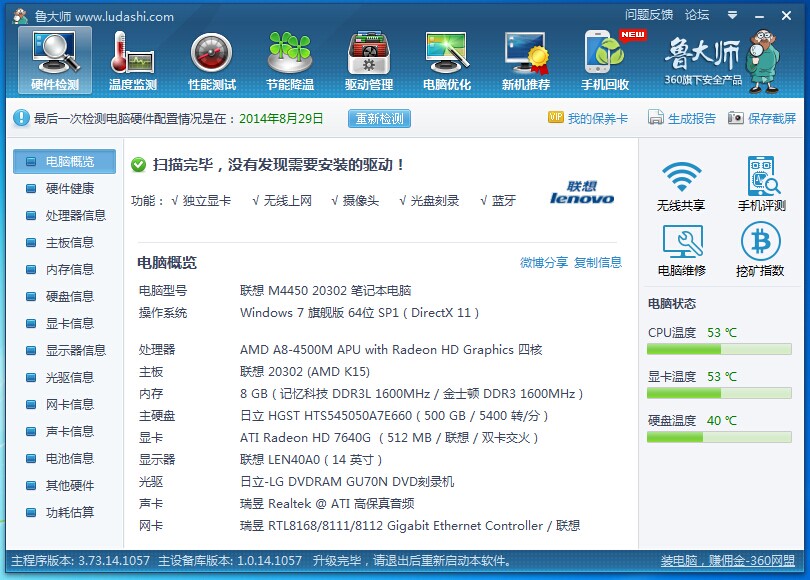Open 硬件检测 hardware detection toolbar icon
Viewport: 810px width, 580px height.
[x=55, y=60]
